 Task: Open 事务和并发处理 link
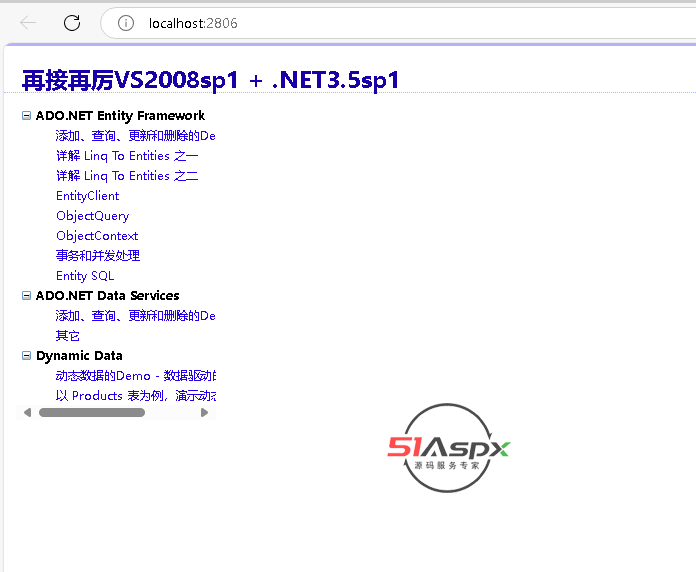coord(98,256)
